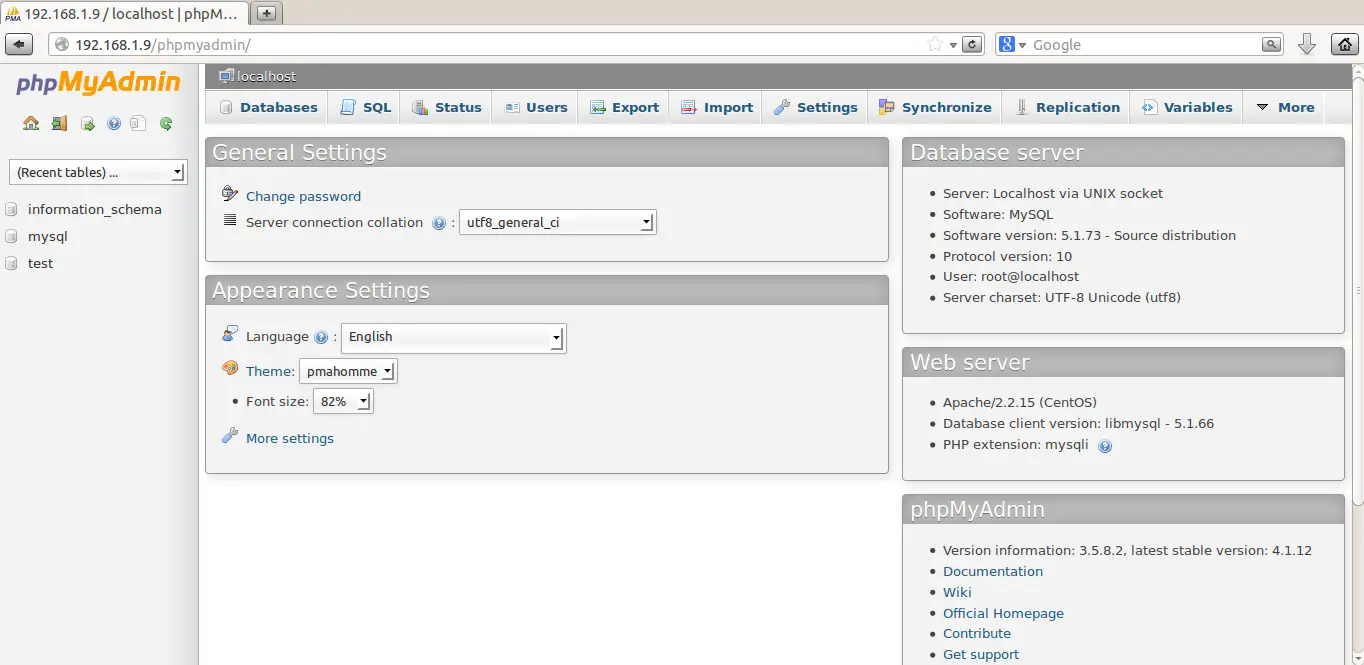
Task: Click the information_schema database icon
Action: 11,210
